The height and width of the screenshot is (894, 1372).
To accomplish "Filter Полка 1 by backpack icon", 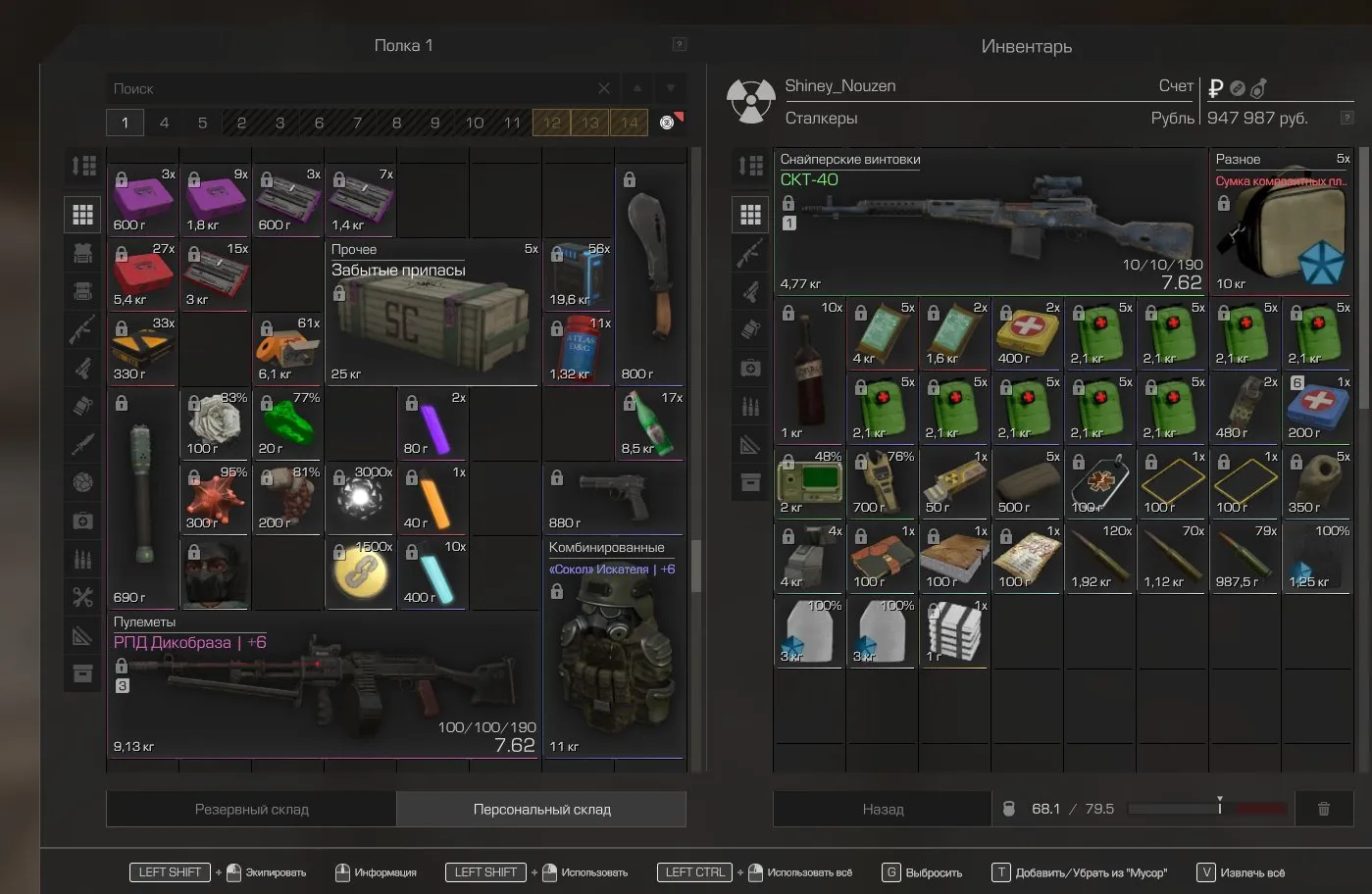I will [x=83, y=291].
